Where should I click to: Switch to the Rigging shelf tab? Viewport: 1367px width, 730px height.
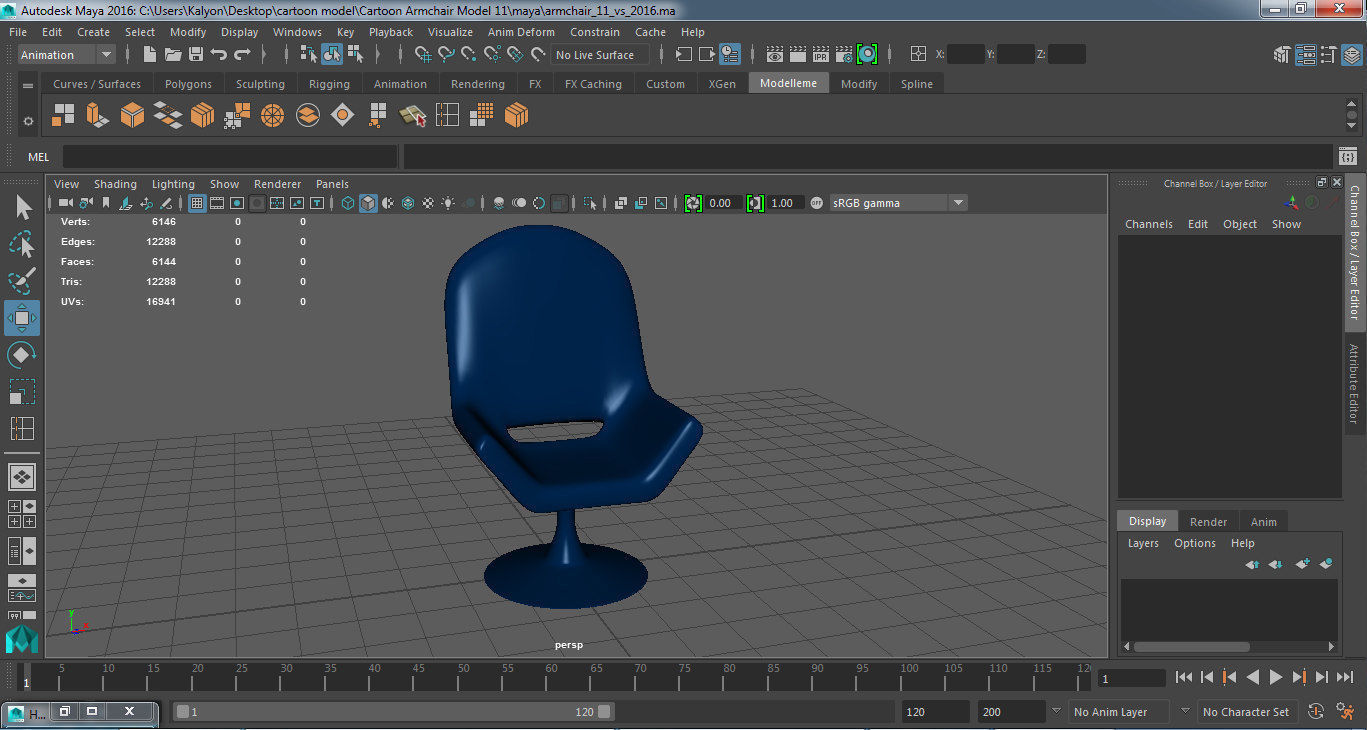329,84
